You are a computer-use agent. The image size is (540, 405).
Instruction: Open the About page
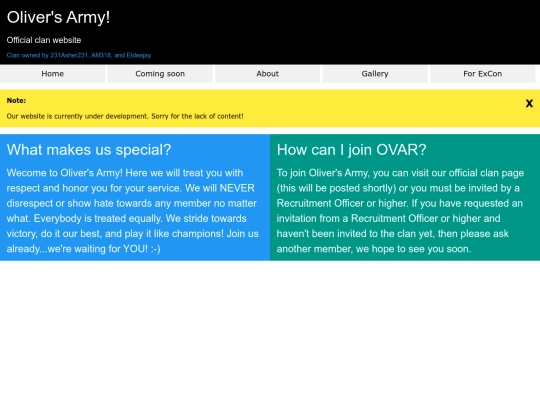pyautogui.click(x=268, y=74)
